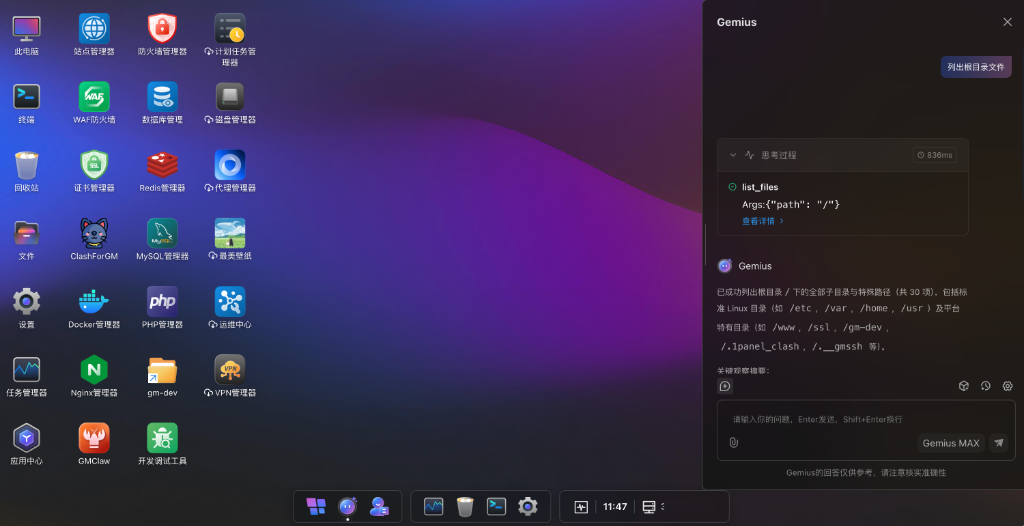
Task: Open the recycle bin in the dock
Action: tap(465, 506)
